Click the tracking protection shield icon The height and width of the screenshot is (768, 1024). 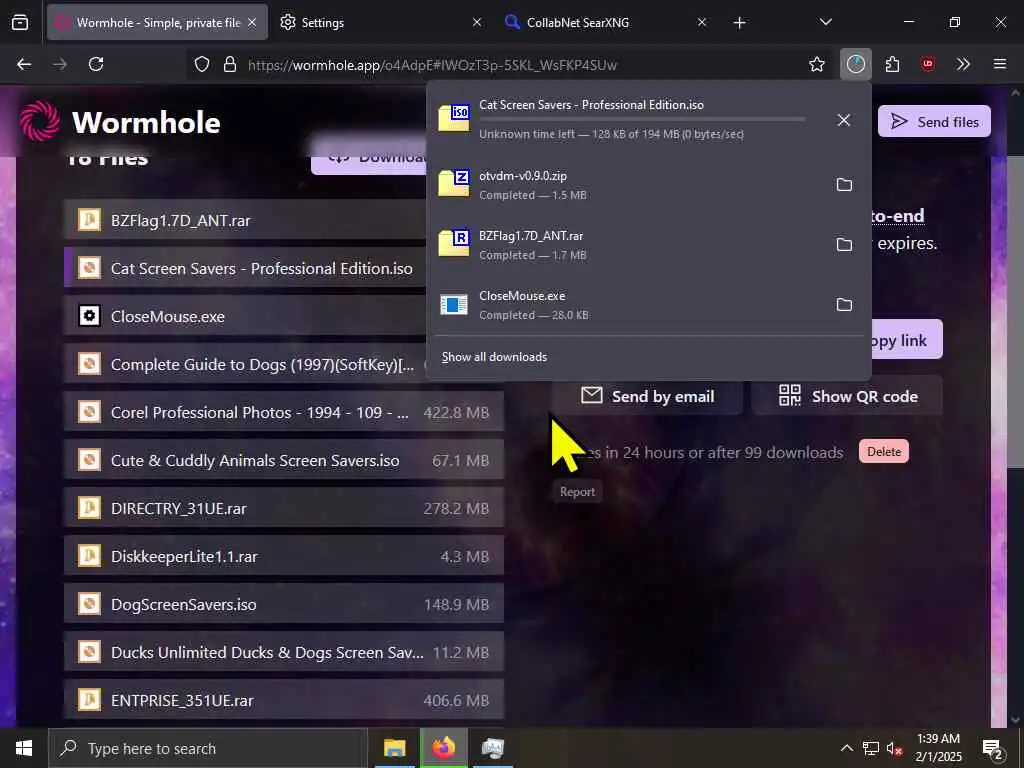(x=202, y=64)
